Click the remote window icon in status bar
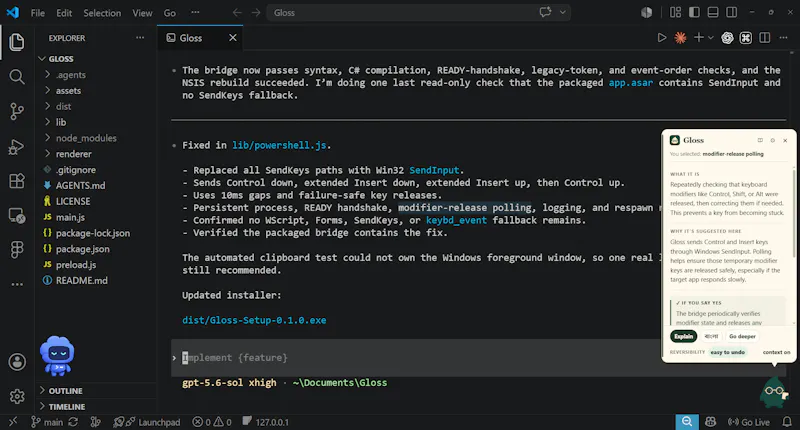The height and width of the screenshot is (430, 800). tap(13, 422)
